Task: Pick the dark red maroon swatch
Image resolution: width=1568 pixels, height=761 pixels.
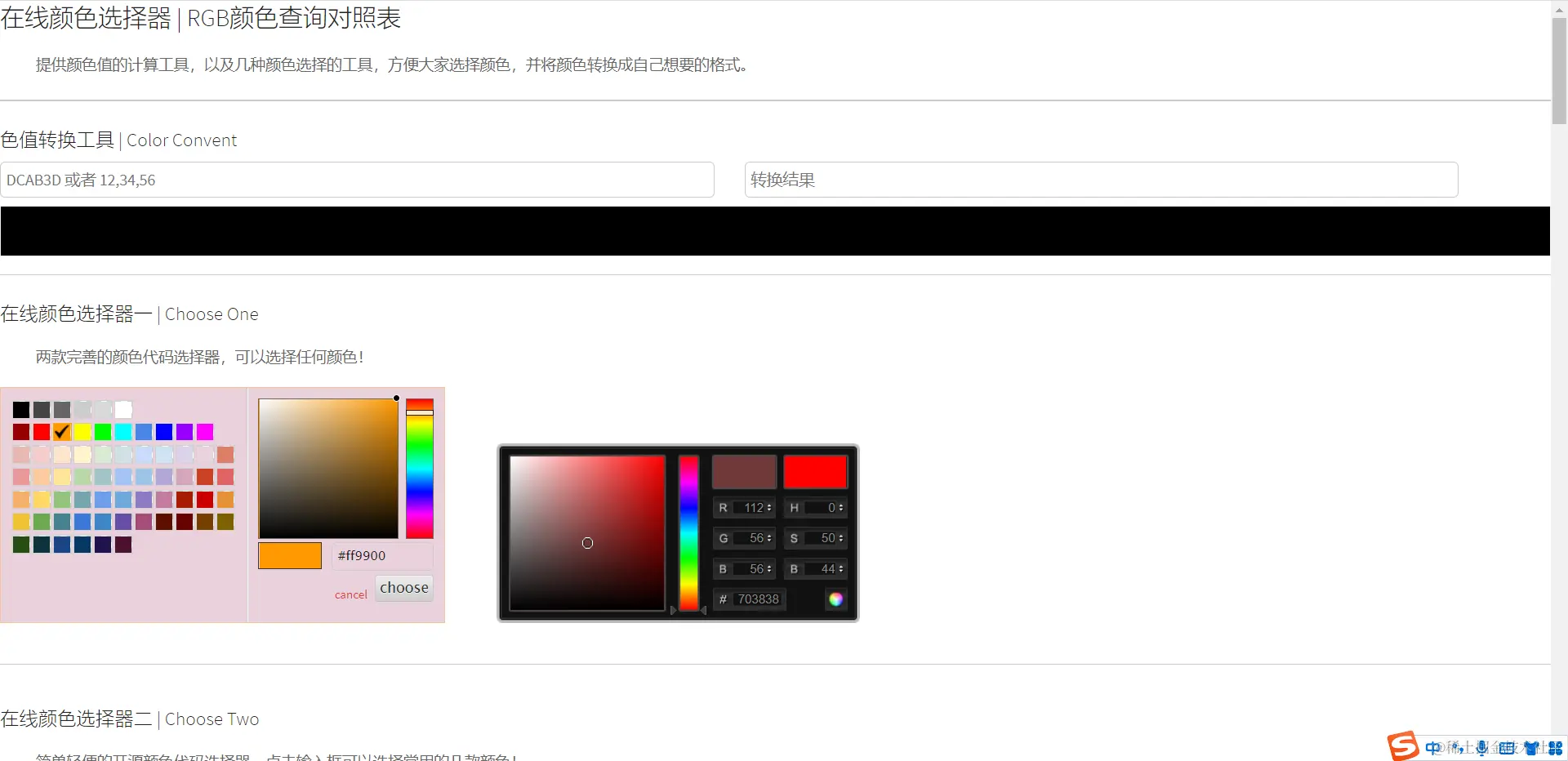Action: (21, 431)
